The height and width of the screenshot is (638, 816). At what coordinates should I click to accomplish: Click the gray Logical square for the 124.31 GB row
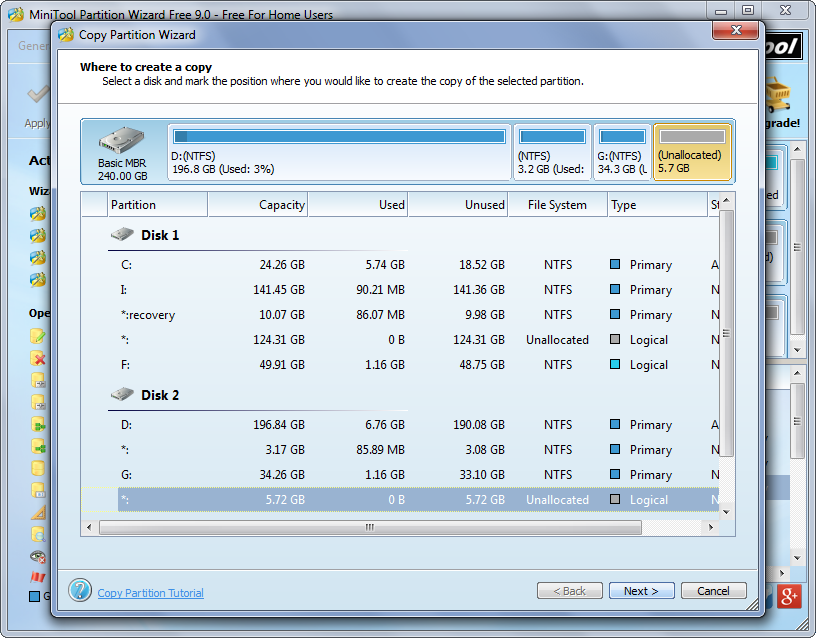[x=615, y=339]
